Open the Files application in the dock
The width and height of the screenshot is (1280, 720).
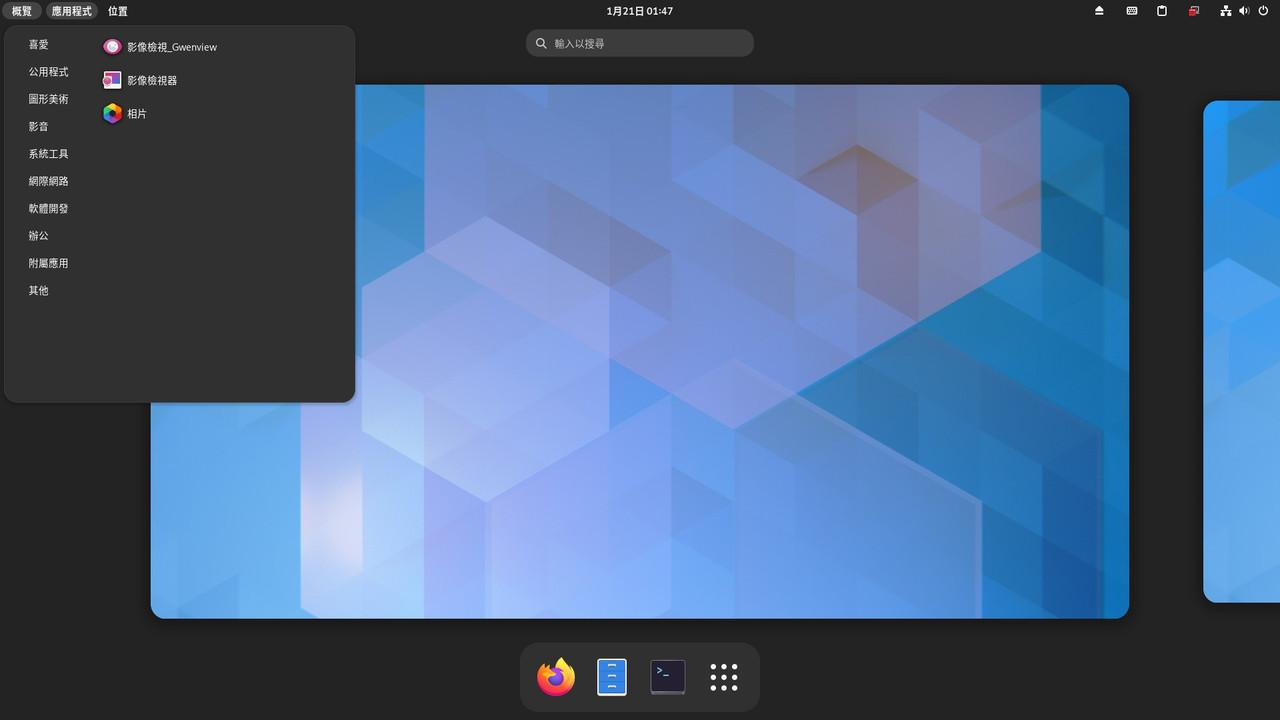point(611,676)
